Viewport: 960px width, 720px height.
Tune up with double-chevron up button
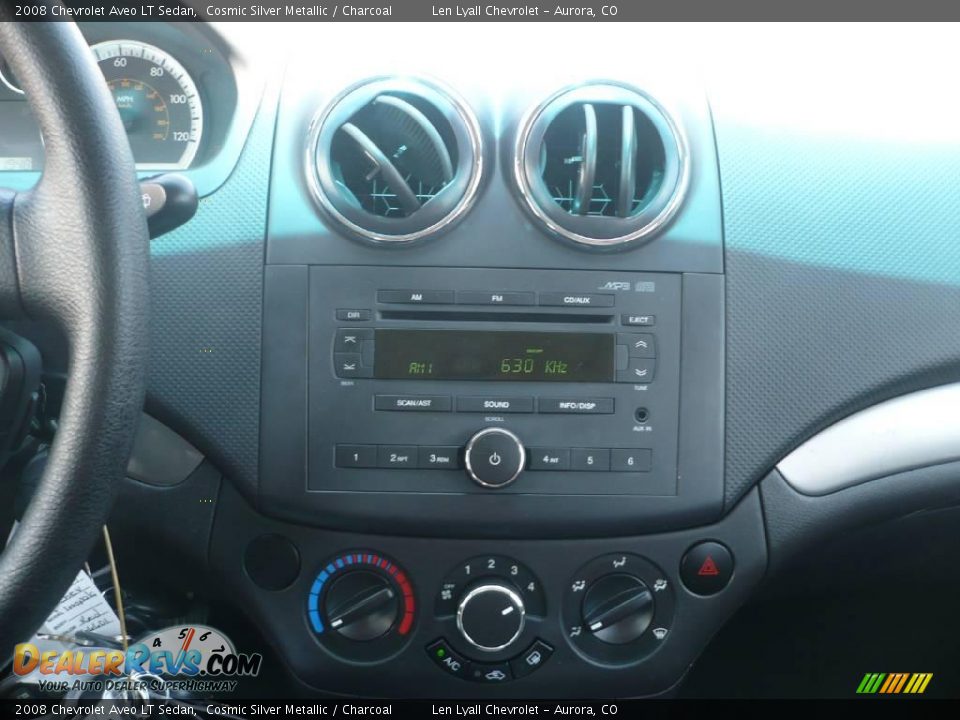[x=640, y=345]
